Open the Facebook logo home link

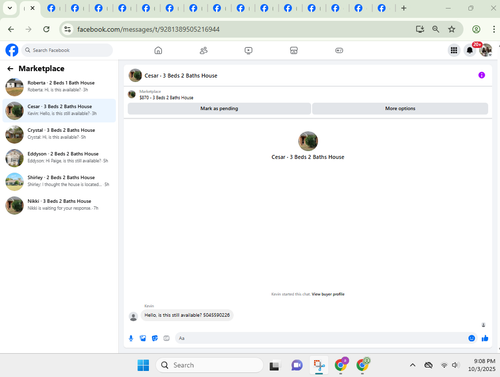point(12,50)
